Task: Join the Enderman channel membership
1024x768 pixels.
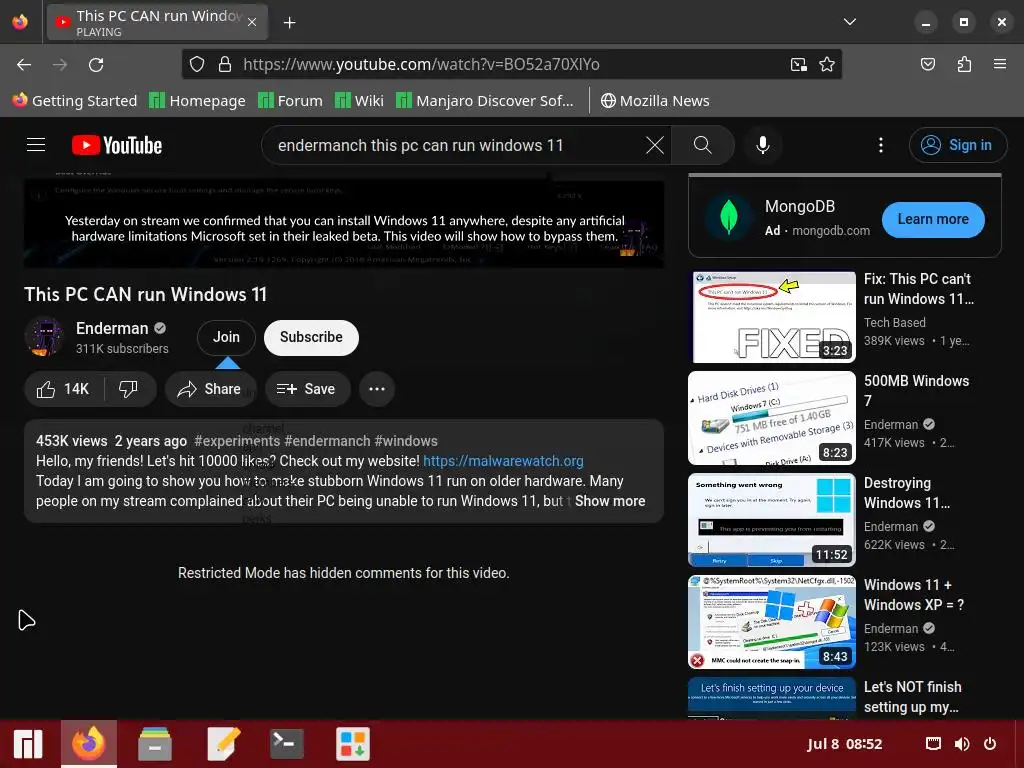Action: 226,338
